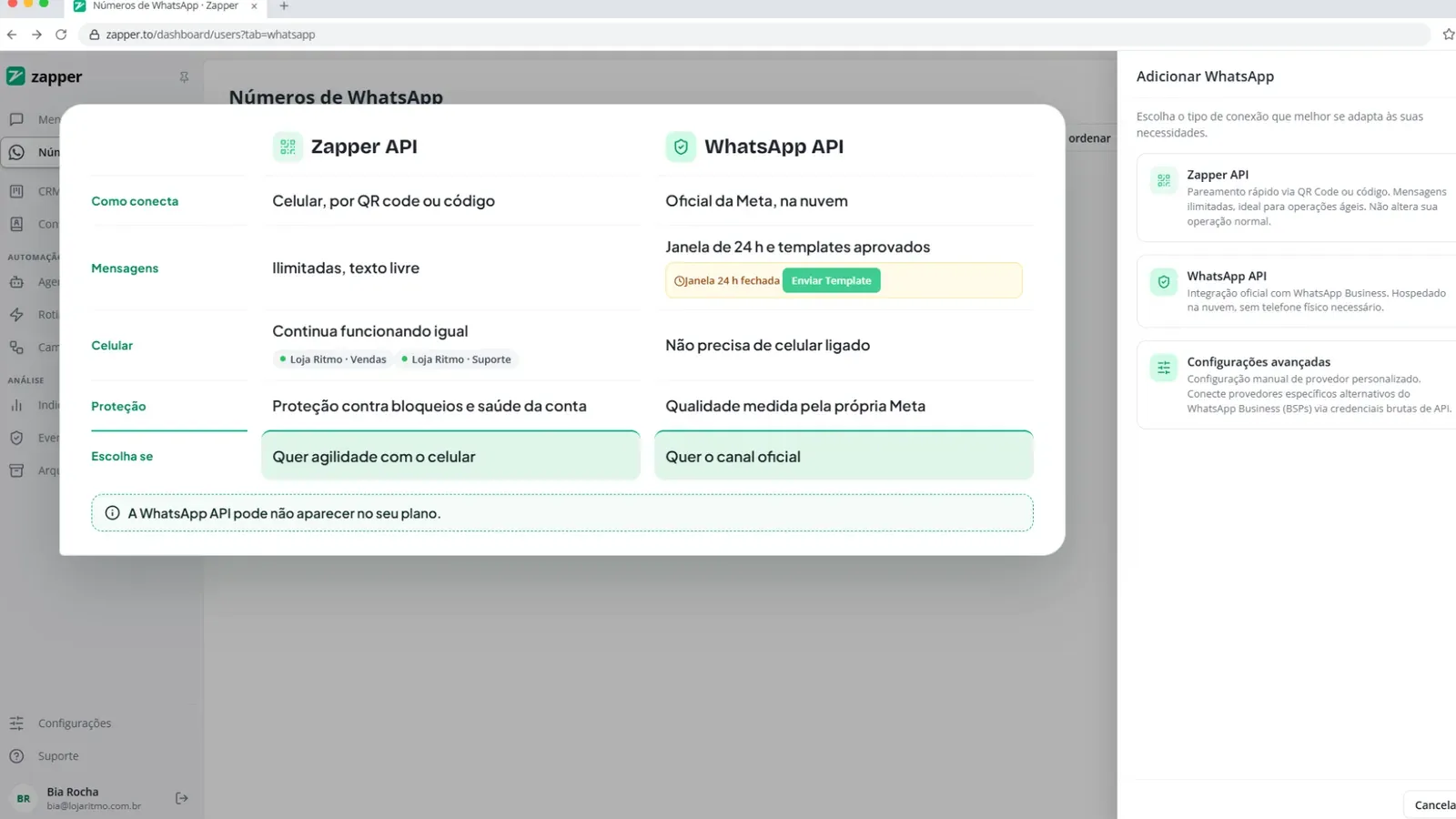This screenshot has width=1456, height=819.
Task: Open the lightning bolt routines icon
Action: click(x=16, y=315)
